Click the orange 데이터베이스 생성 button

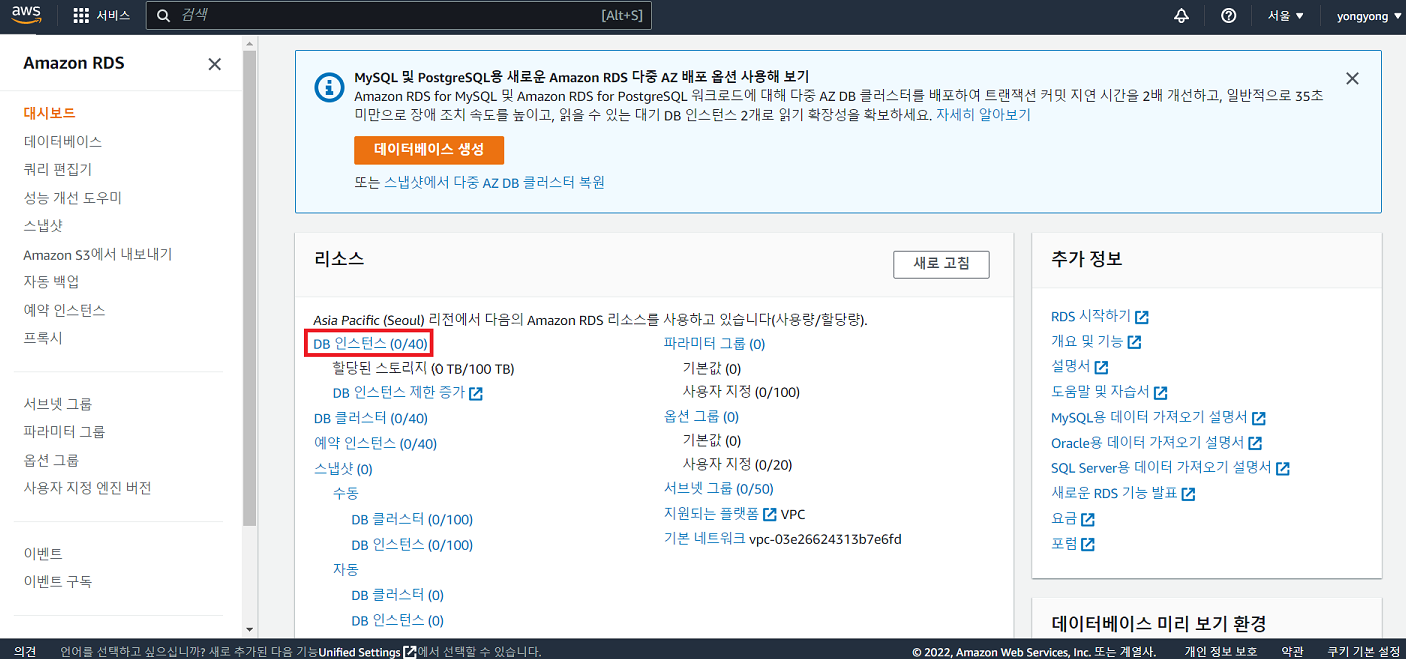(429, 150)
